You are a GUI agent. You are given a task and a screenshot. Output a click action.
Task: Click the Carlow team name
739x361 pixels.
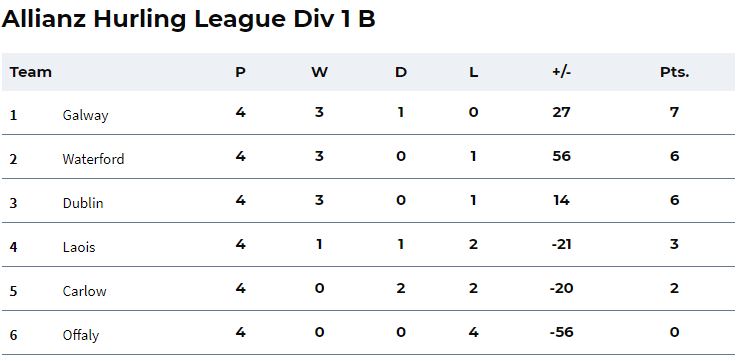click(x=84, y=291)
